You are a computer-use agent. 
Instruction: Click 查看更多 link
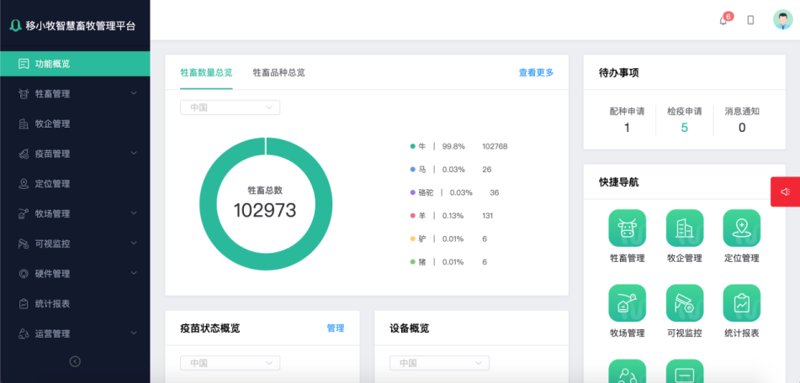(x=536, y=73)
